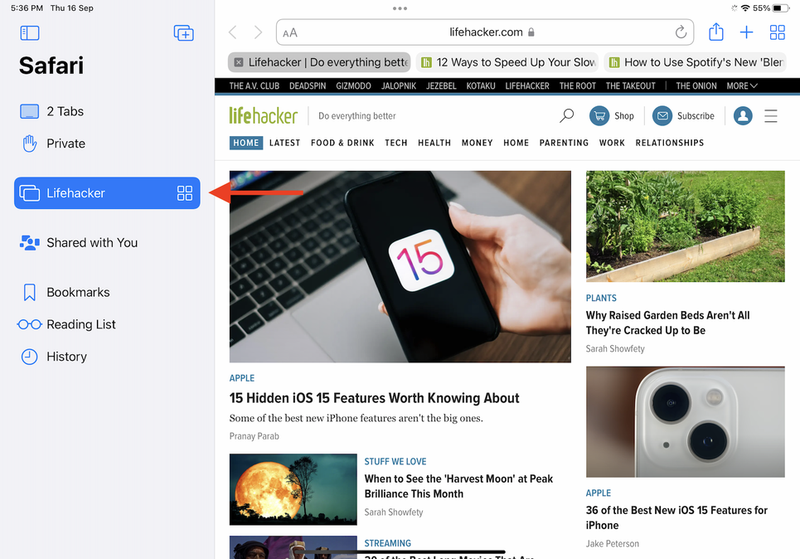The height and width of the screenshot is (559, 800).
Task: Visit The Takeout site link
Action: tap(631, 86)
